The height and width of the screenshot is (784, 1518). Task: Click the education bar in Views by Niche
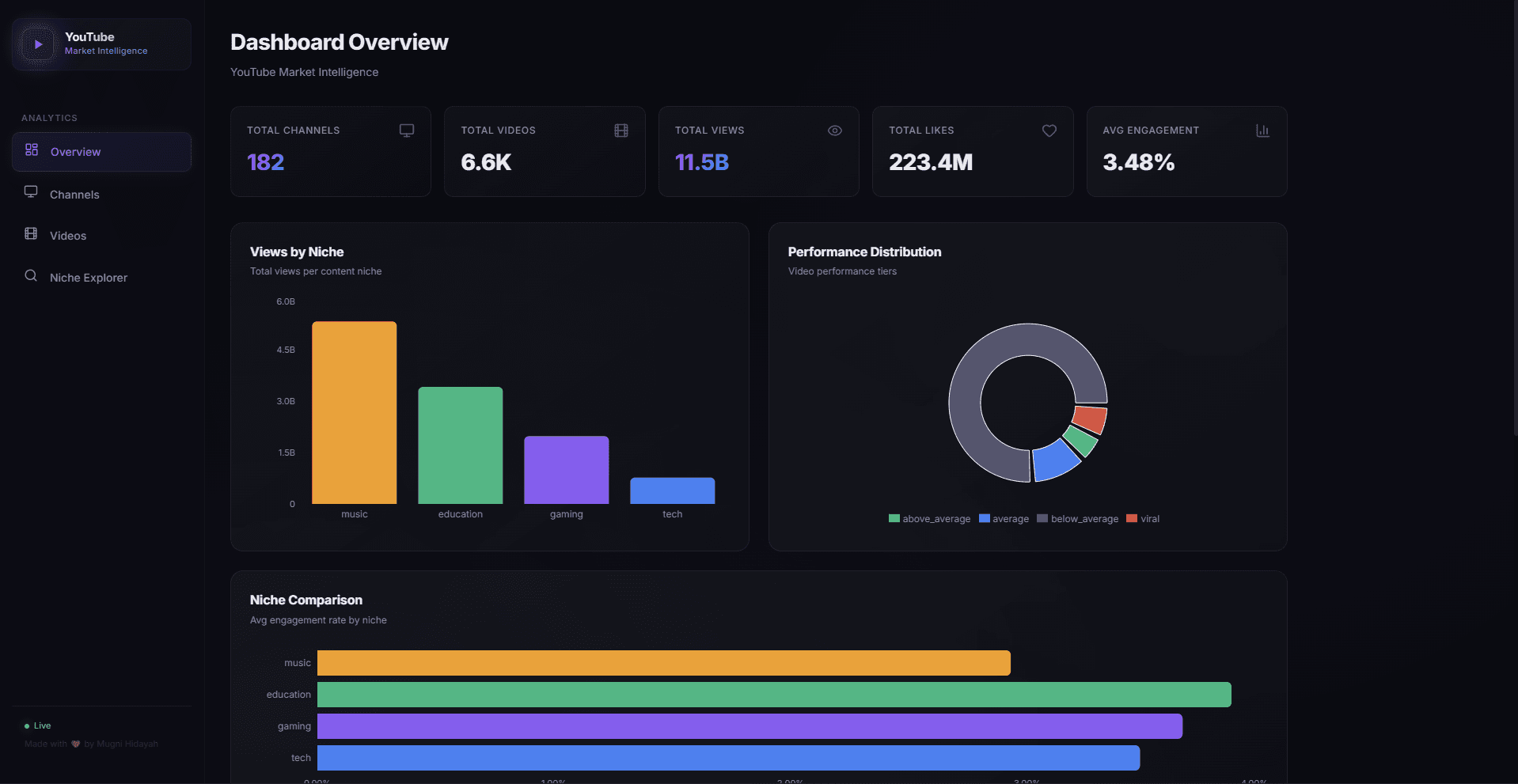click(x=461, y=445)
